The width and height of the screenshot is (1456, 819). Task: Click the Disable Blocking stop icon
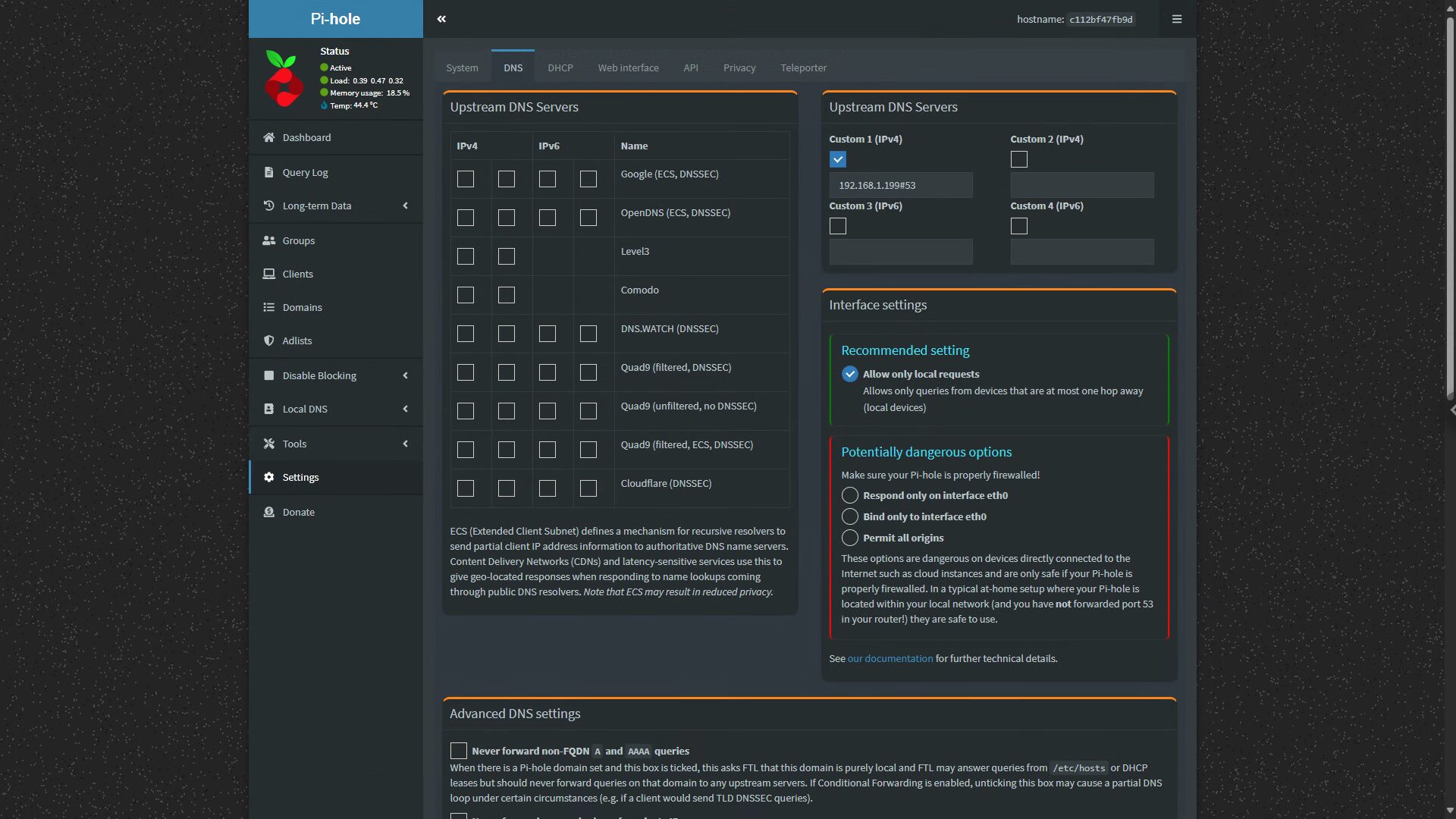[x=268, y=375]
